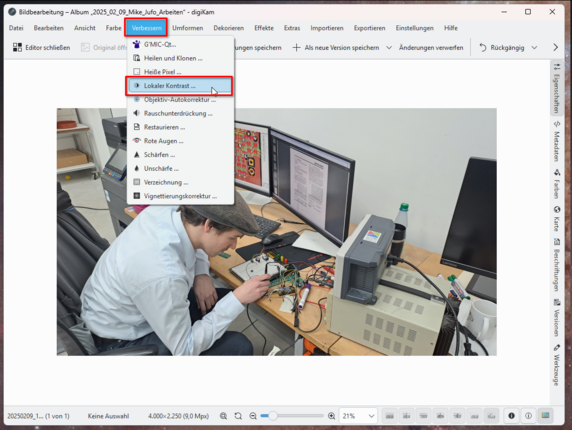This screenshot has width=572, height=430.
Task: Open the Datei menu
Action: coord(16,28)
